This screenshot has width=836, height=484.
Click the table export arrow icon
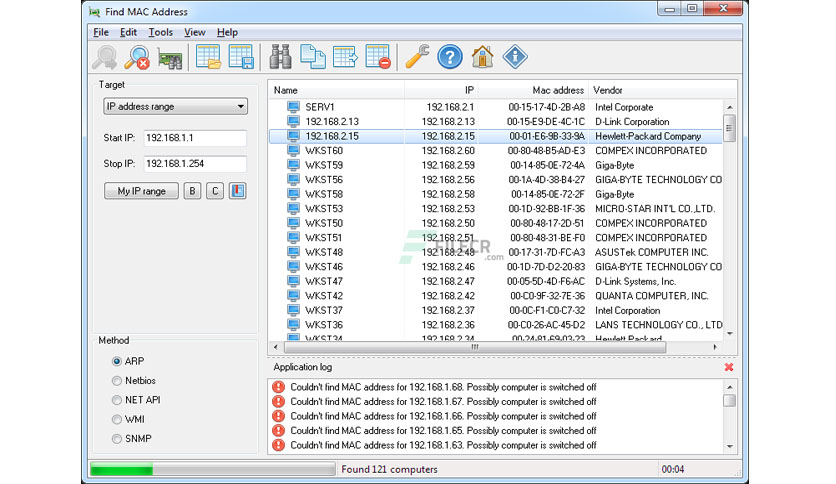345,57
